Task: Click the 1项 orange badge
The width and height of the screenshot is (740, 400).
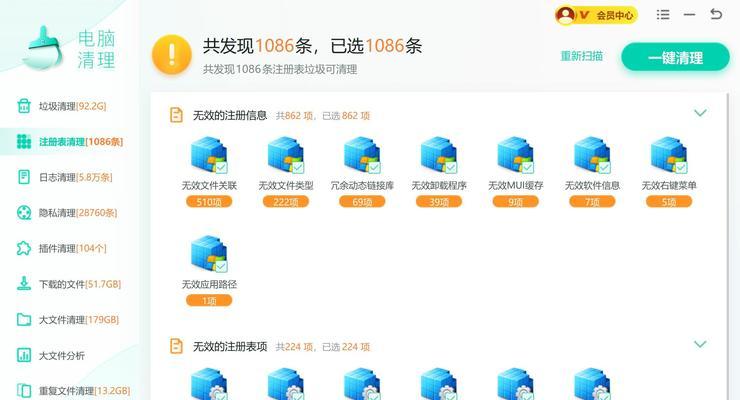Action: tap(209, 301)
